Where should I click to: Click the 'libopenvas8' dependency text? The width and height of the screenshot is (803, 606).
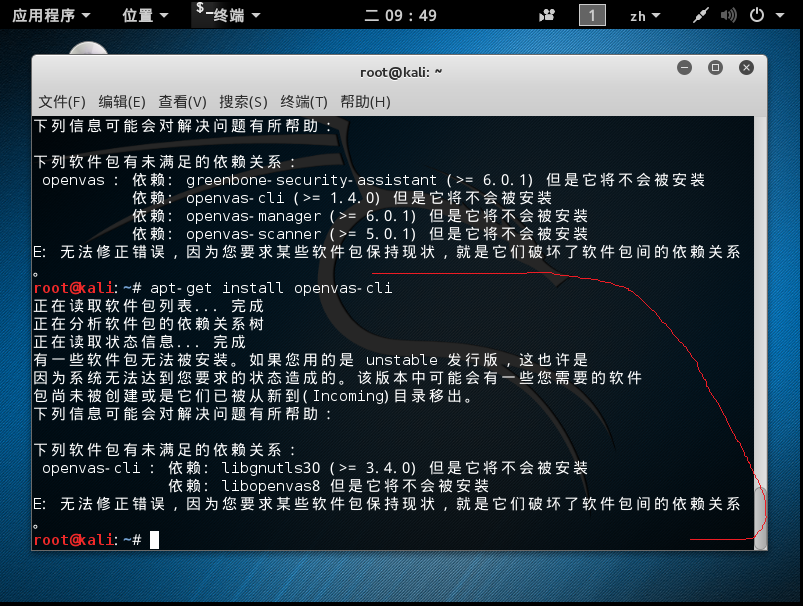click(x=271, y=486)
